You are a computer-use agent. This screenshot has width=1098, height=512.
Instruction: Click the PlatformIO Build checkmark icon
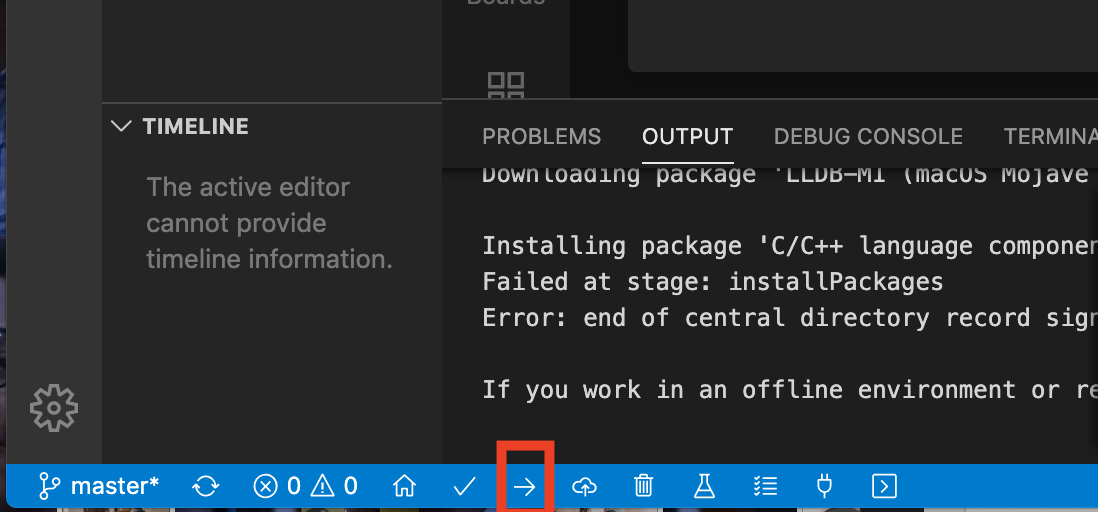coord(464,486)
